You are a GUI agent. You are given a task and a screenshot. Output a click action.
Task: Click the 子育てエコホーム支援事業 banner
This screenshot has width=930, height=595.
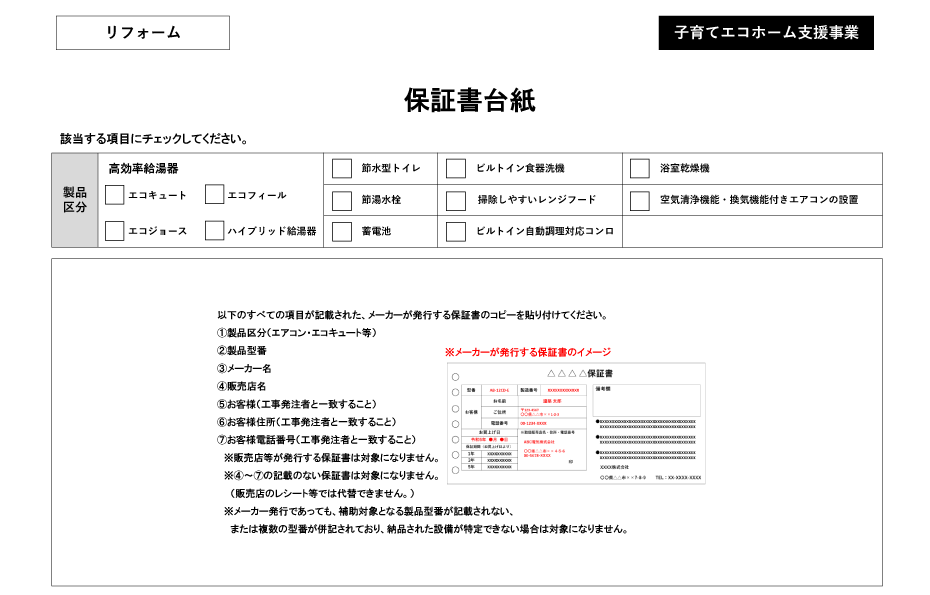(766, 33)
